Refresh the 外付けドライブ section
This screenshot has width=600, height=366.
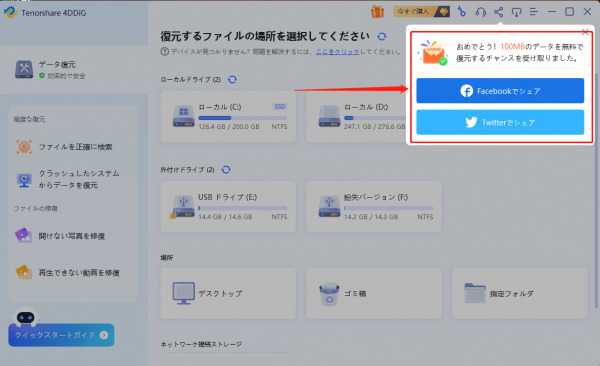point(226,170)
